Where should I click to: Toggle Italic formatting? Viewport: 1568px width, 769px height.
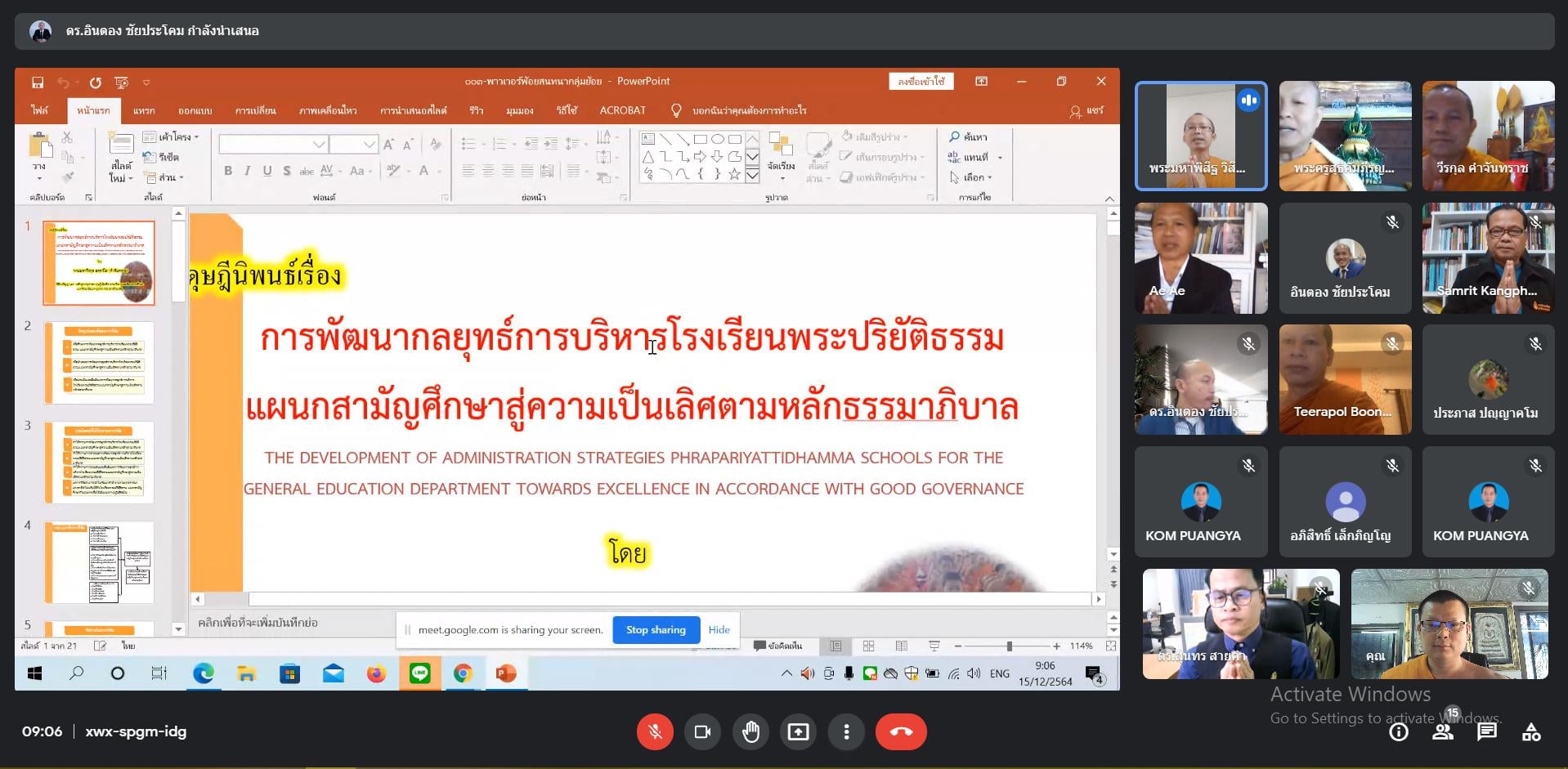click(247, 171)
